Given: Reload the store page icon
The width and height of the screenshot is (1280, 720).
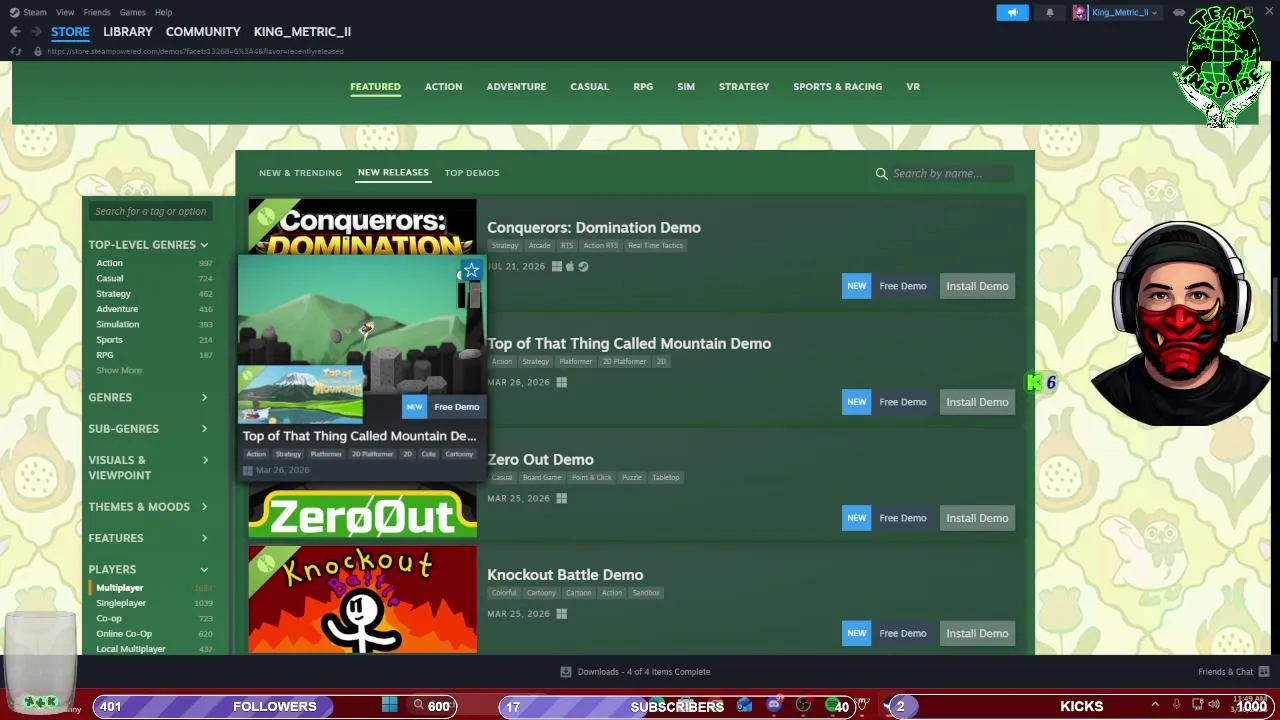Looking at the screenshot, I should (15, 51).
